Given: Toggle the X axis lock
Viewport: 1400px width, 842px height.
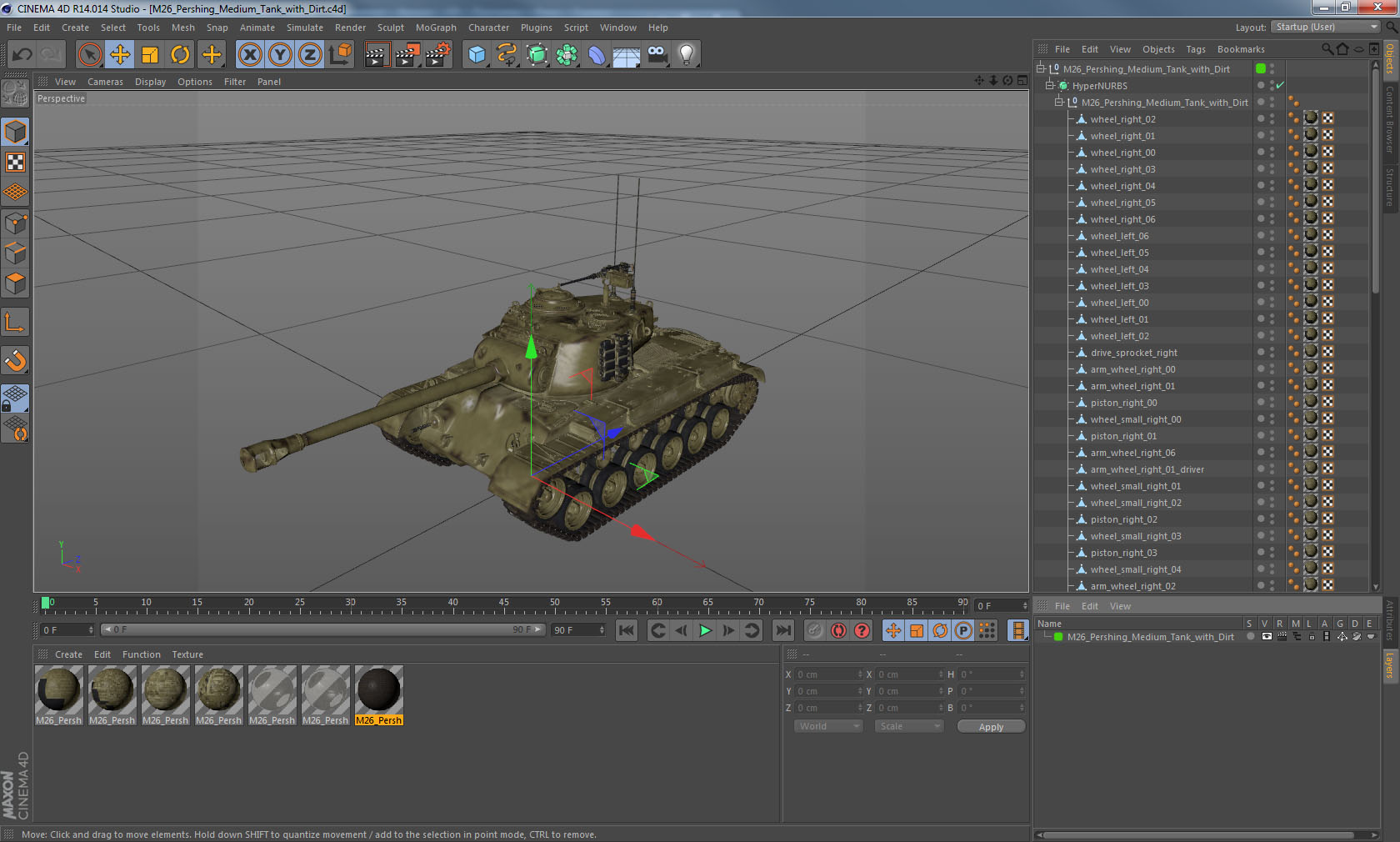Looking at the screenshot, I should (x=249, y=55).
